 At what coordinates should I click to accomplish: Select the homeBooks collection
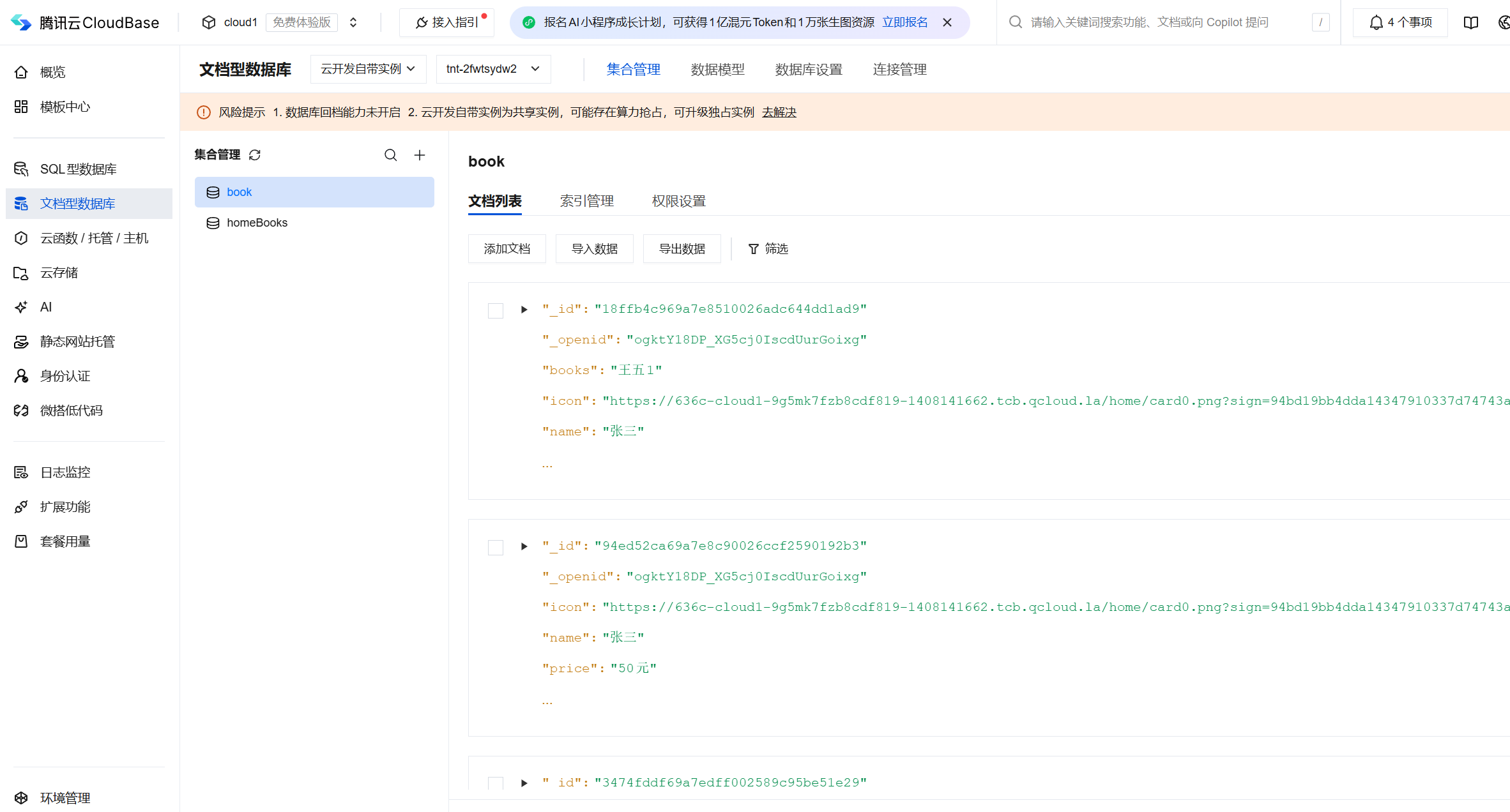tap(314, 223)
